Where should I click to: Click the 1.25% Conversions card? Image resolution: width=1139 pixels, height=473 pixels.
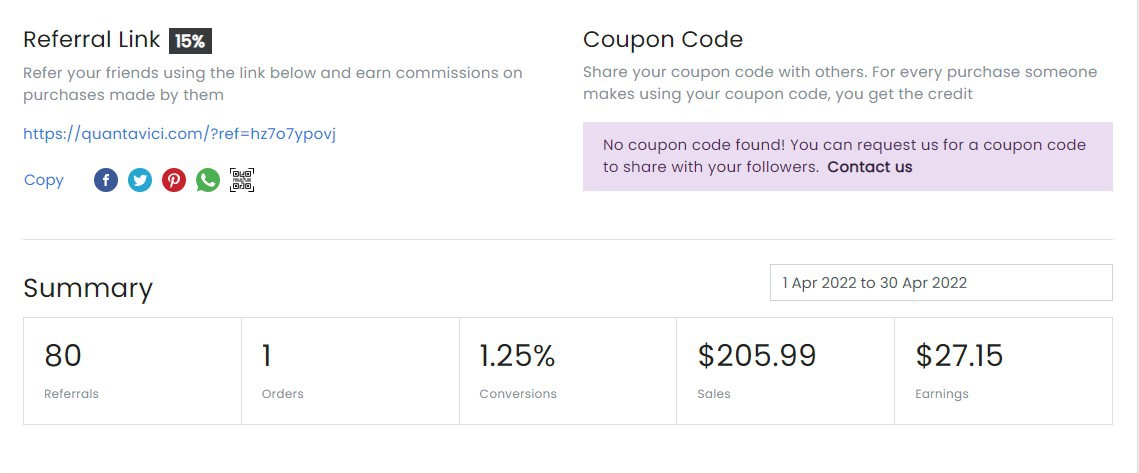point(568,371)
